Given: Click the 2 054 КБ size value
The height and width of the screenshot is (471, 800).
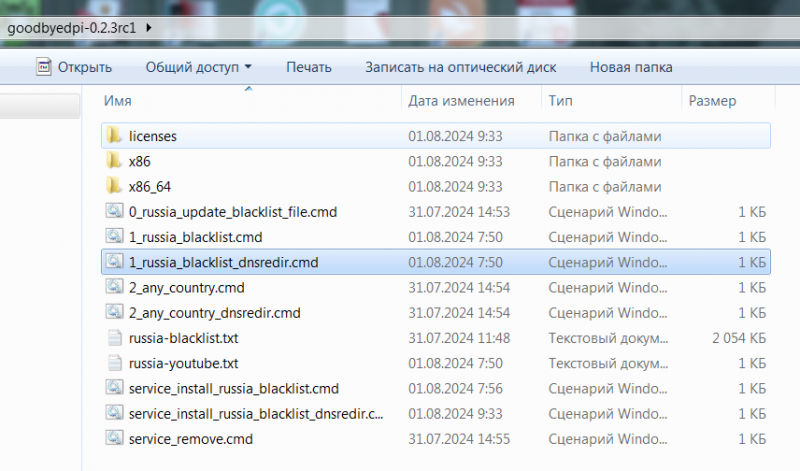Looking at the screenshot, I should click(x=739, y=338).
